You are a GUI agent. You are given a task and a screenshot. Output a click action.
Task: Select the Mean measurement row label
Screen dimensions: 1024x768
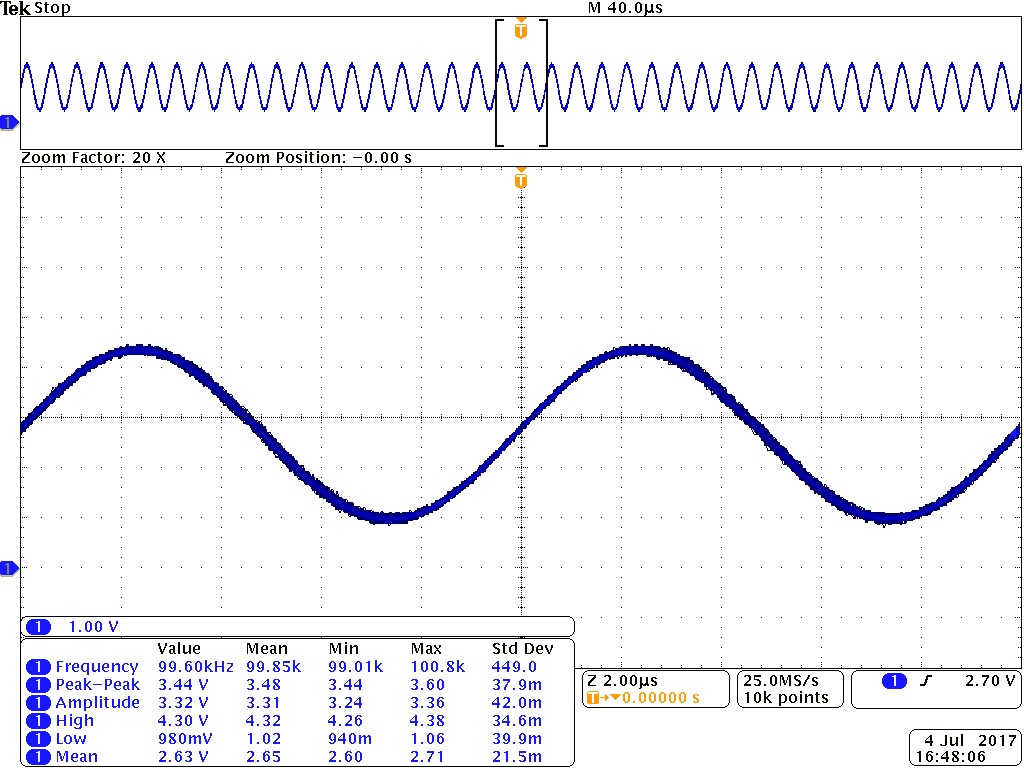77,757
